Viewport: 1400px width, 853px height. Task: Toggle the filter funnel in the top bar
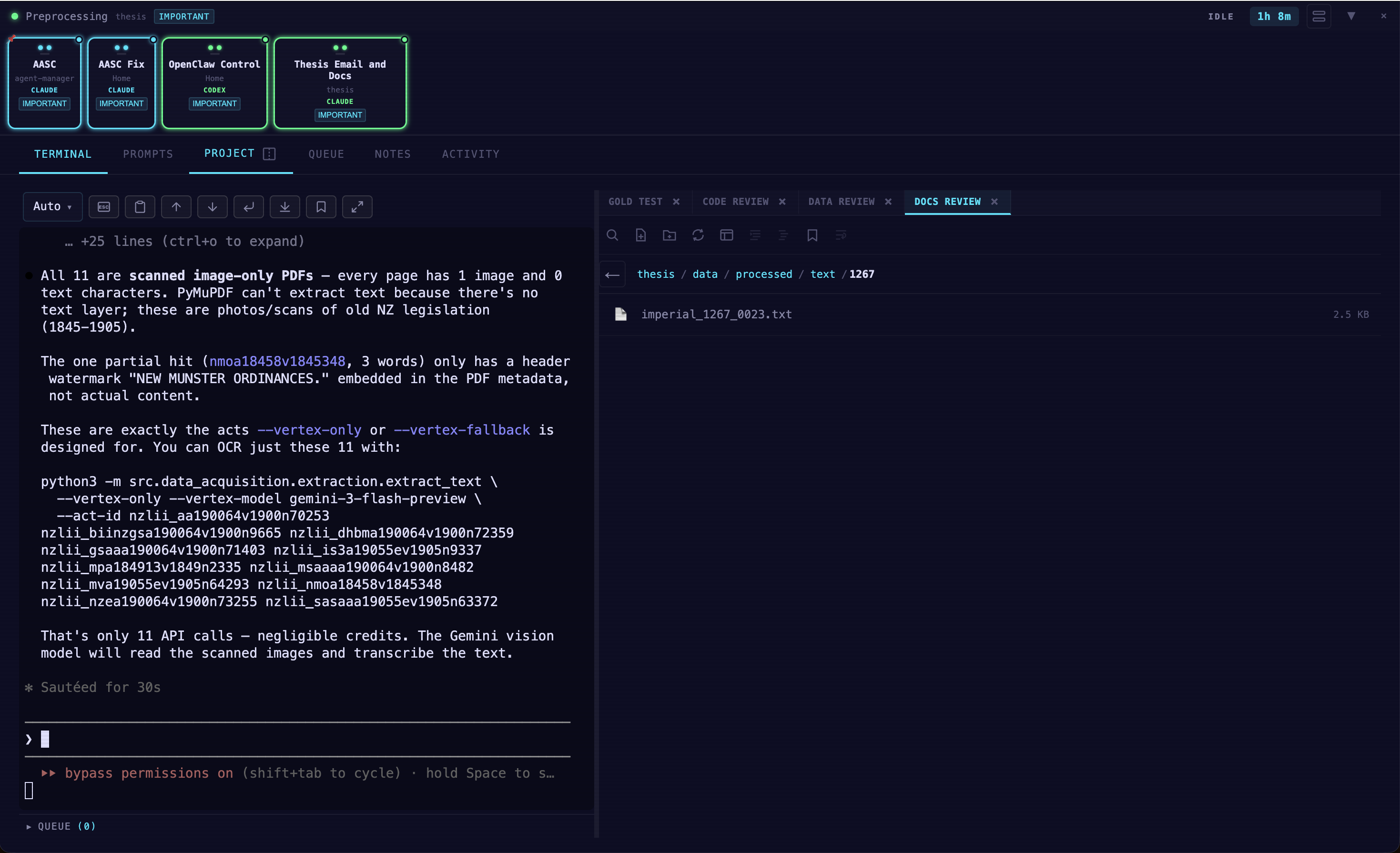pos(1351,16)
